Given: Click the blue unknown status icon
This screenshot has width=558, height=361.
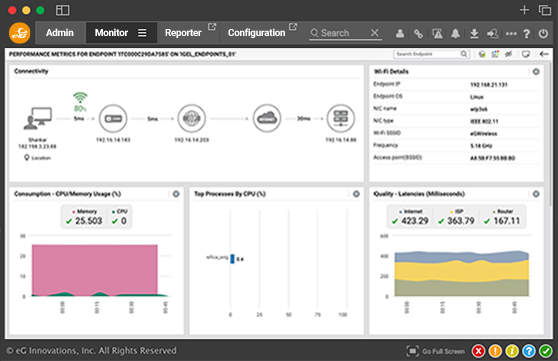Looking at the screenshot, I should [x=529, y=351].
